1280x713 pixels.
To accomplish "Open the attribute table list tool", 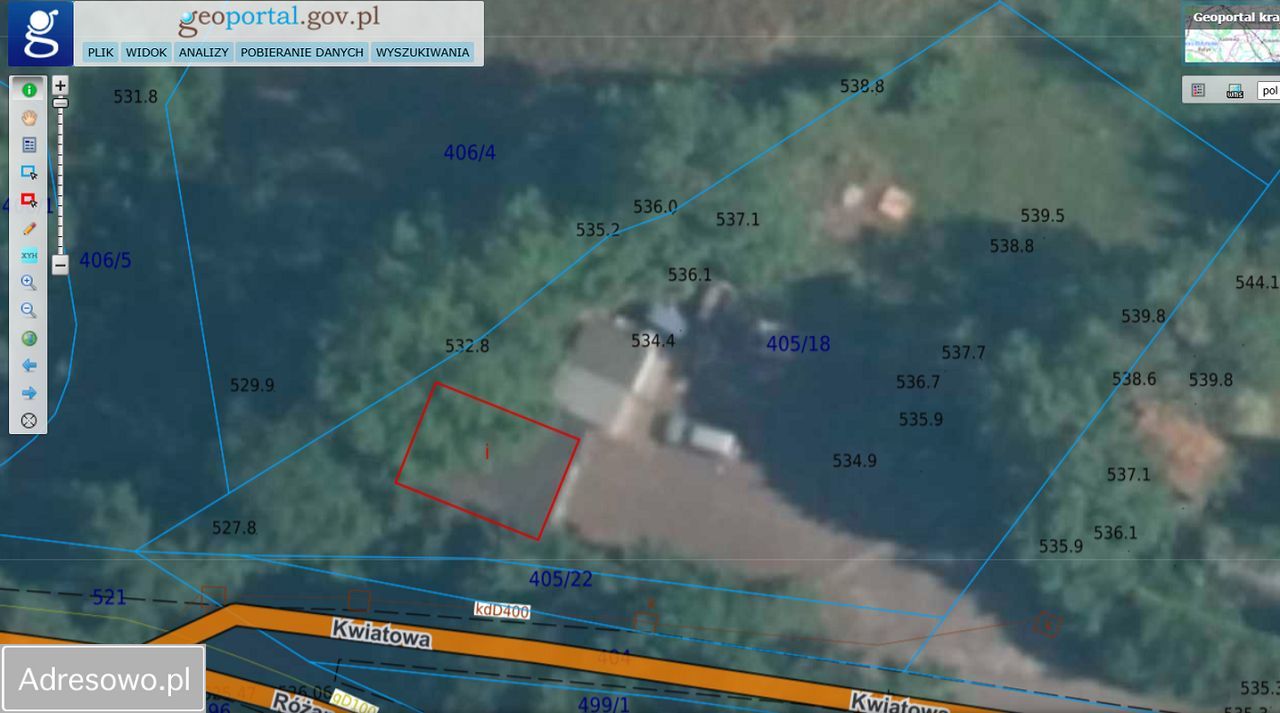I will click(29, 145).
